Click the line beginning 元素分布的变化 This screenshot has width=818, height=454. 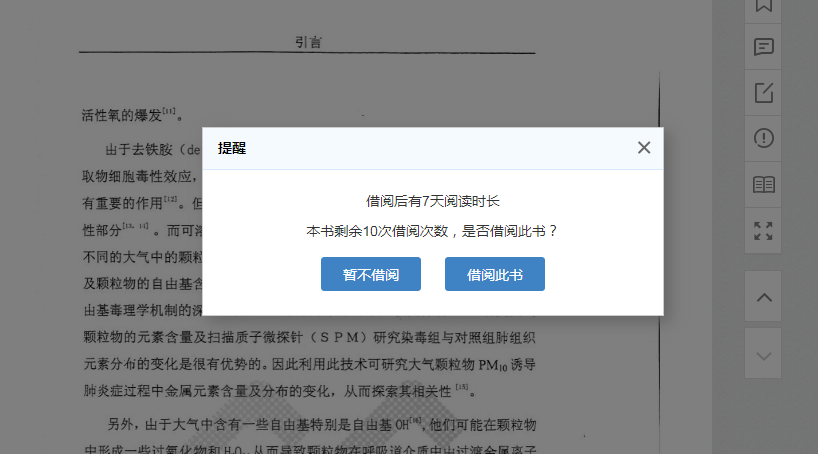click(310, 362)
